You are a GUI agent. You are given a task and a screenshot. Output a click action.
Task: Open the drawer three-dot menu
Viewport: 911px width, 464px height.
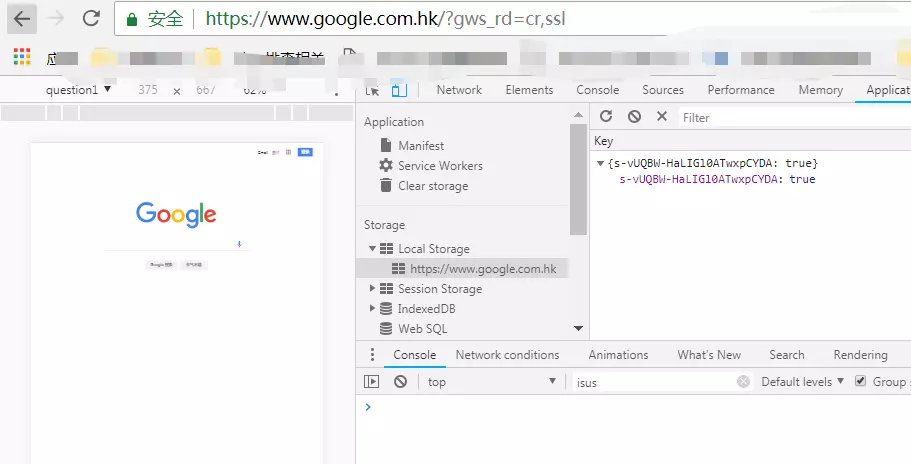[372, 355]
